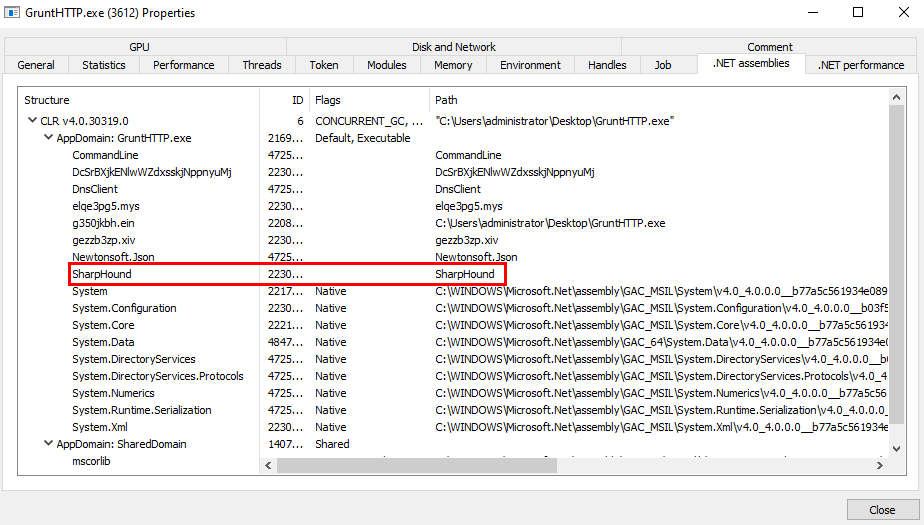This screenshot has width=924, height=525.
Task: Switch to the General tab
Action: click(x=36, y=65)
